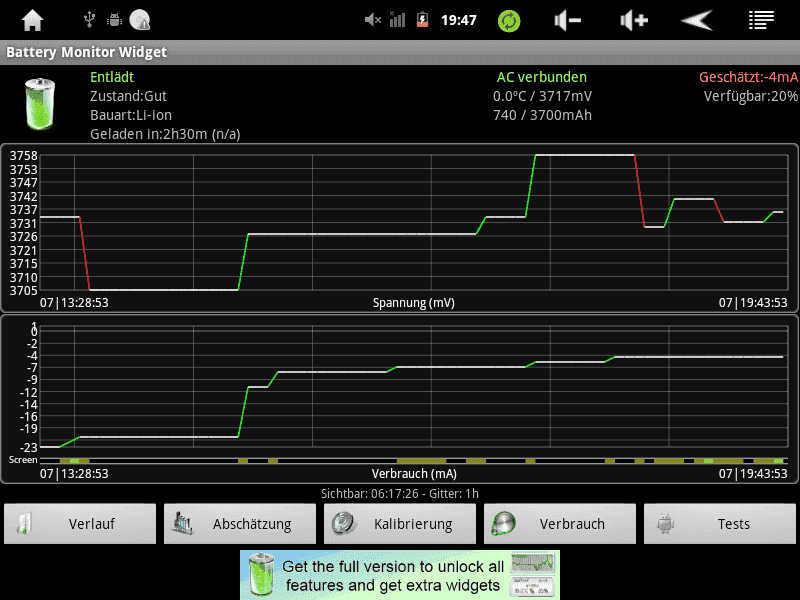Select the Geschätzt:-4mA estimate text

(748, 77)
